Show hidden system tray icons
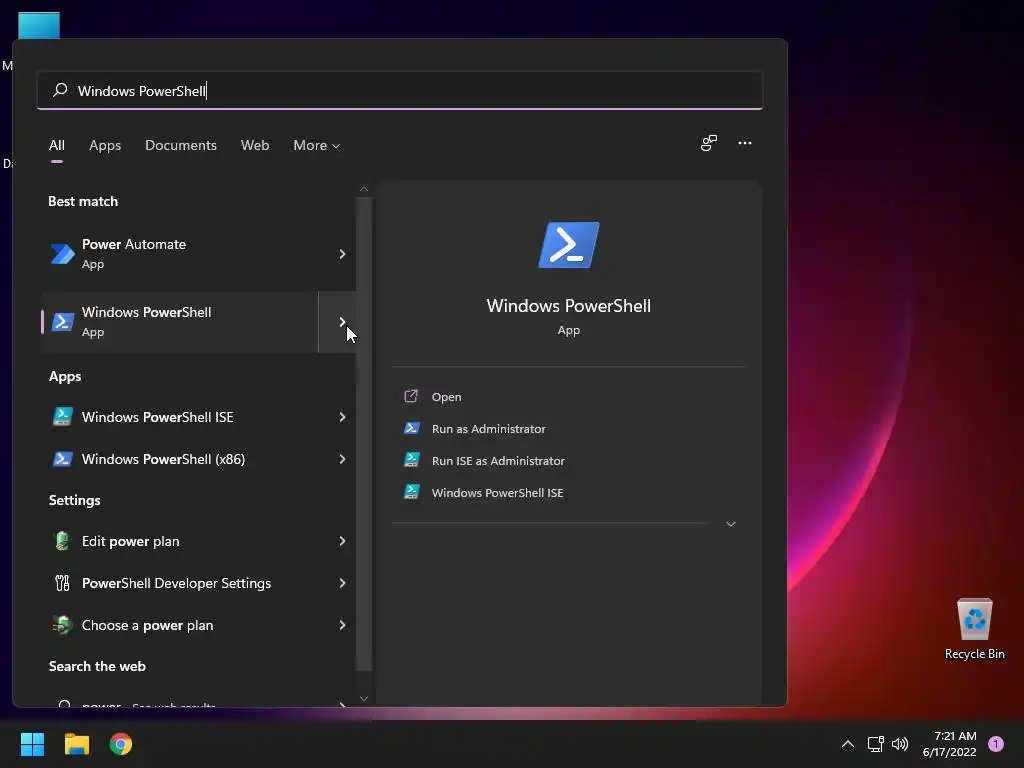This screenshot has height=768, width=1024. coord(848,744)
